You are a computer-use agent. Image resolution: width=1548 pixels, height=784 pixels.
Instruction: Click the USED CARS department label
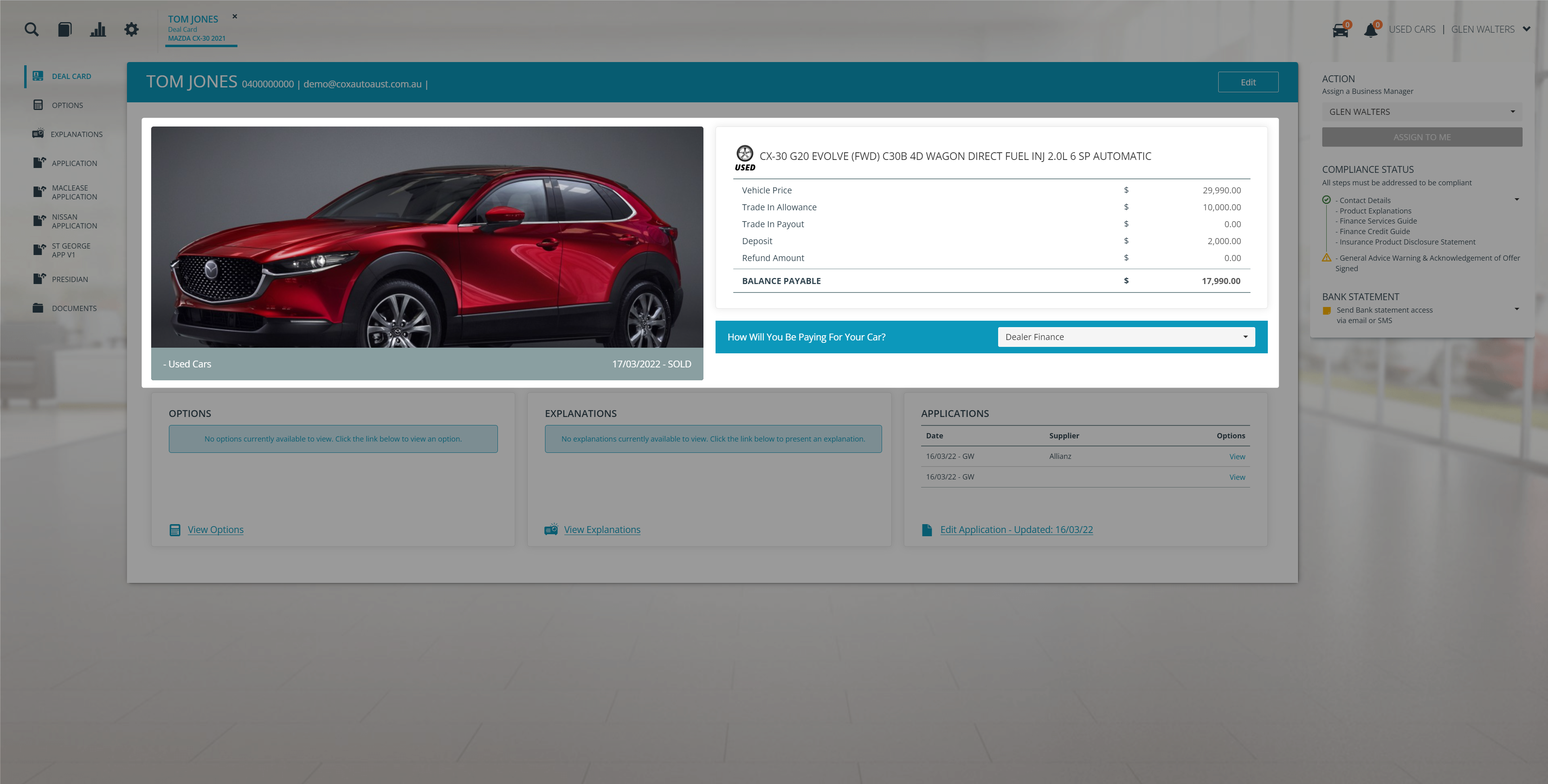(1412, 29)
